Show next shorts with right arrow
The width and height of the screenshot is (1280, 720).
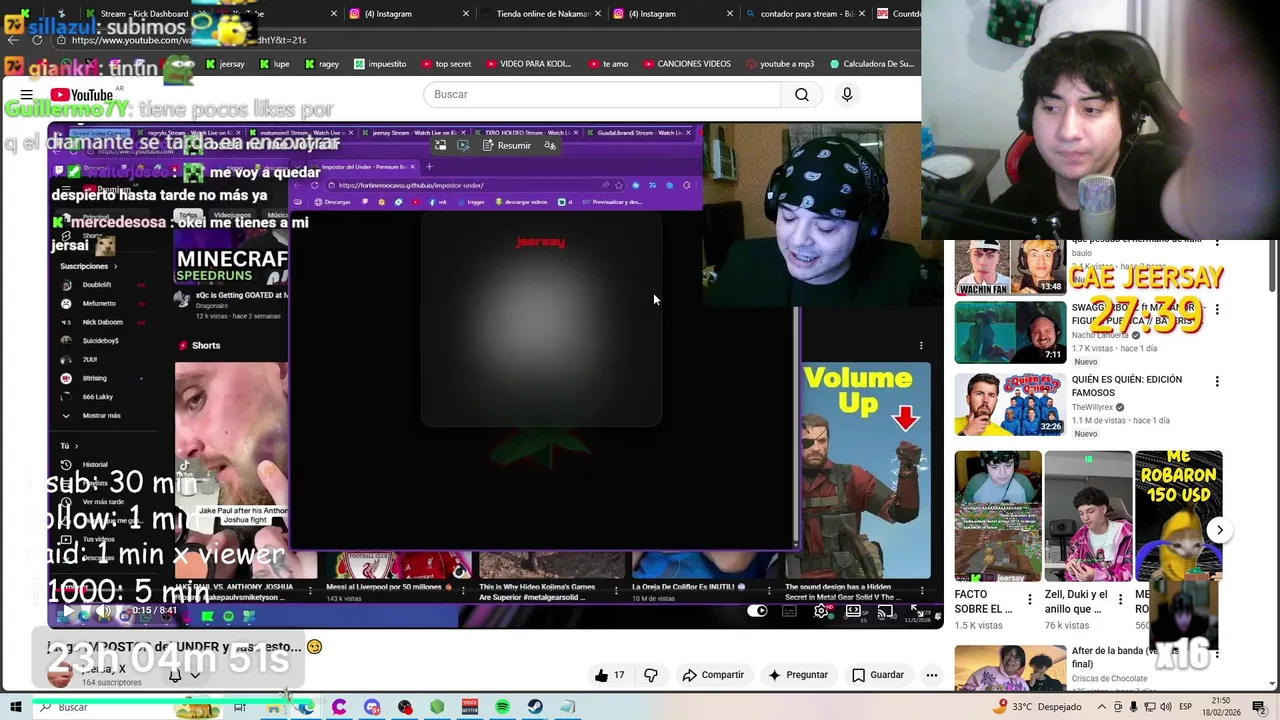click(x=1219, y=530)
